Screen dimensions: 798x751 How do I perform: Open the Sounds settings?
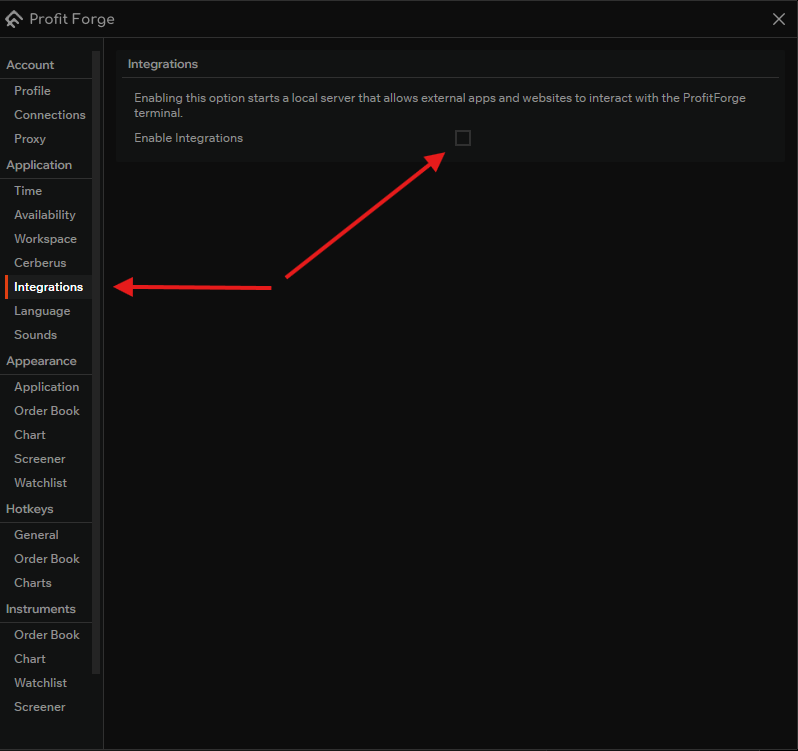[x=36, y=335]
